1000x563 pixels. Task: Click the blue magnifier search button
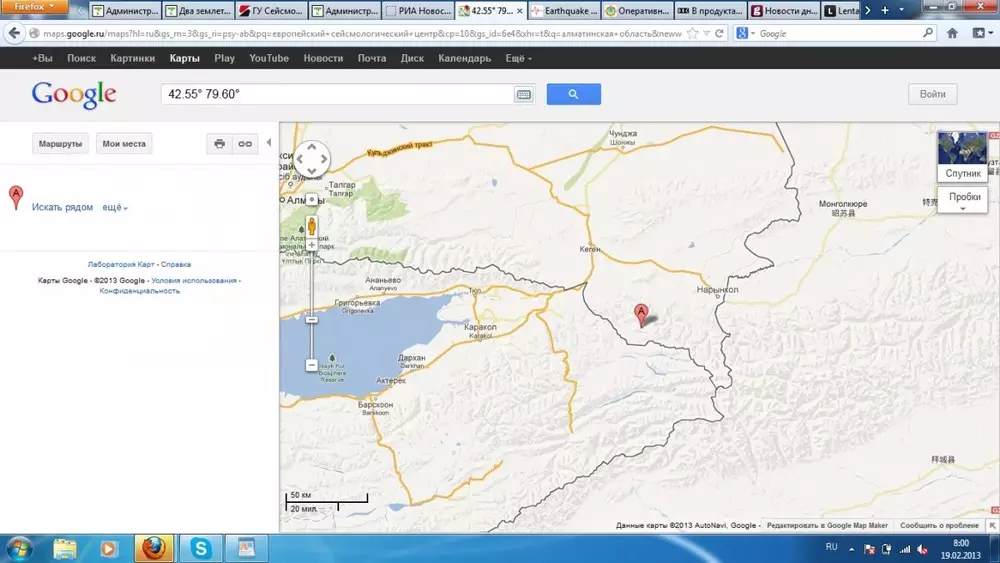[x=573, y=94]
